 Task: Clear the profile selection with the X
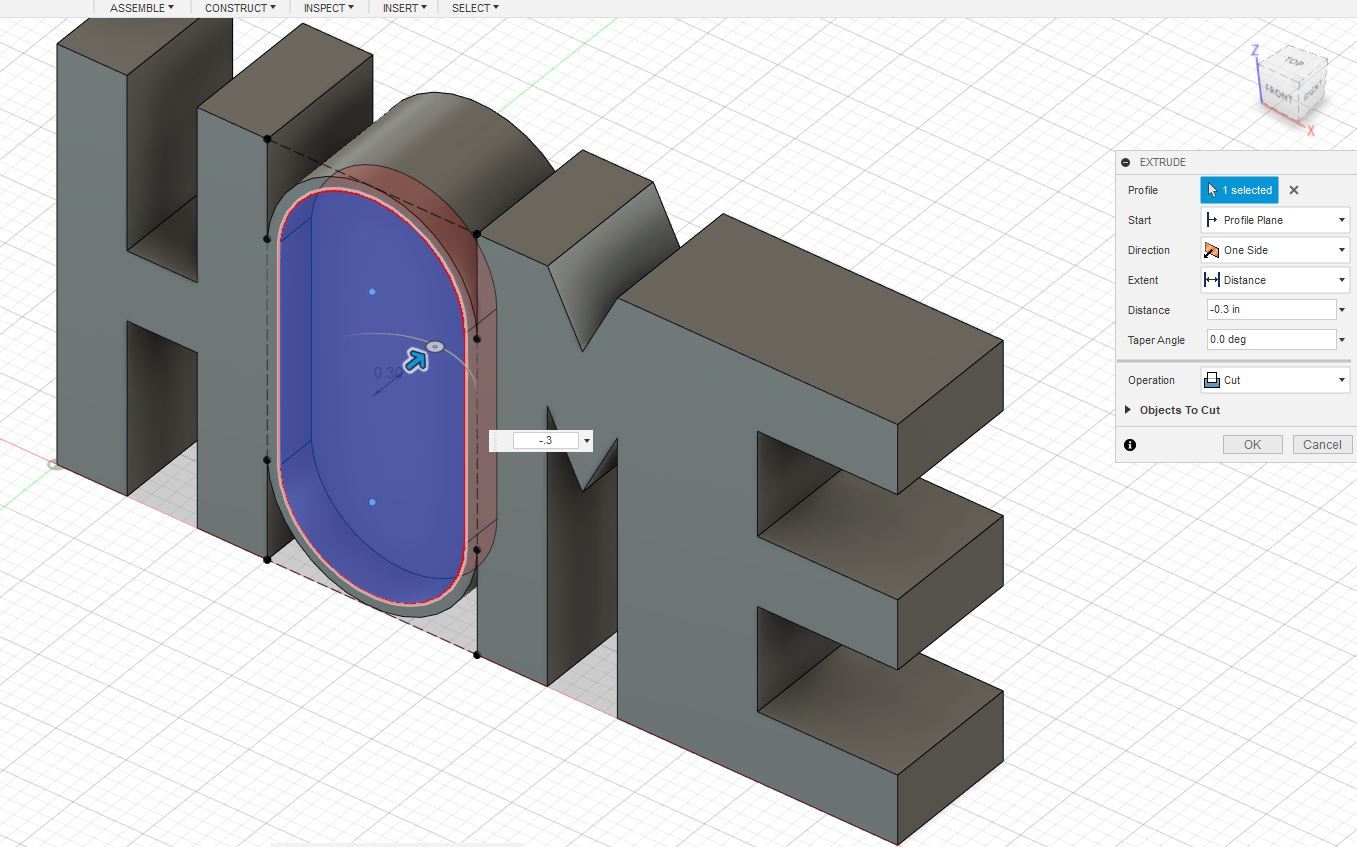(x=1293, y=190)
